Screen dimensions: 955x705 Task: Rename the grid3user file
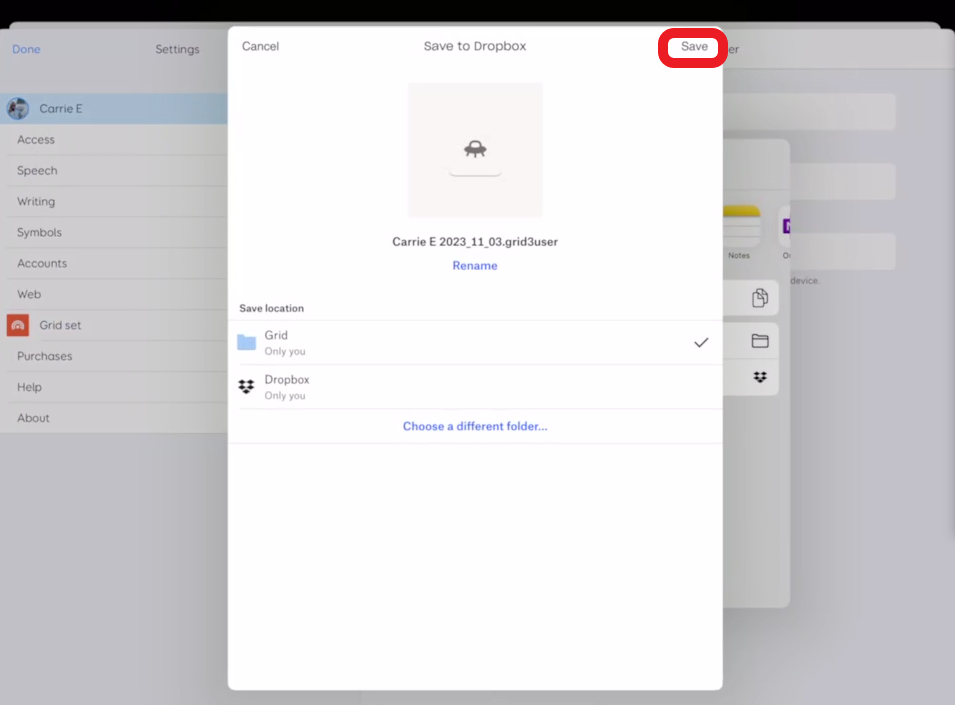[474, 265]
